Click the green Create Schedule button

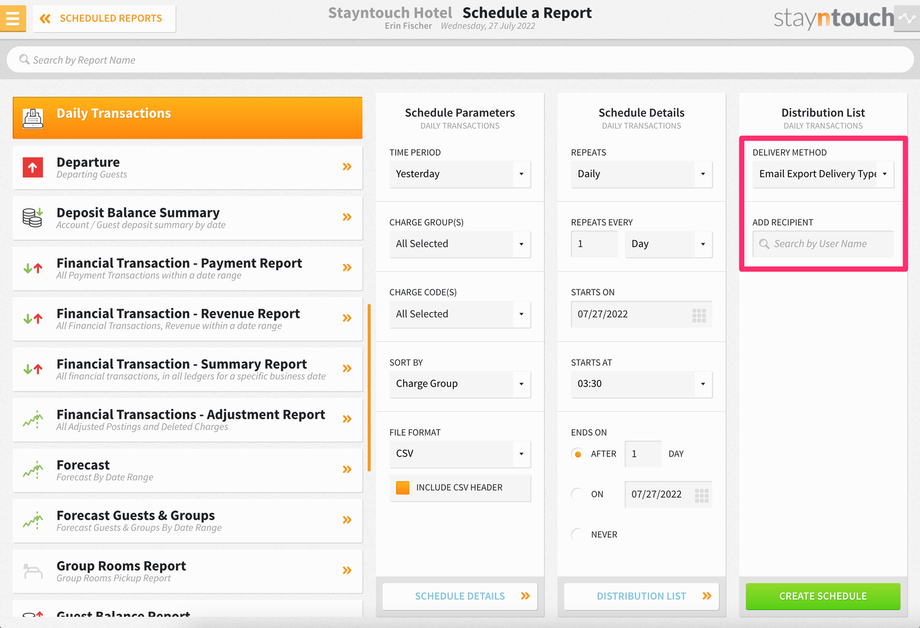[x=823, y=596]
